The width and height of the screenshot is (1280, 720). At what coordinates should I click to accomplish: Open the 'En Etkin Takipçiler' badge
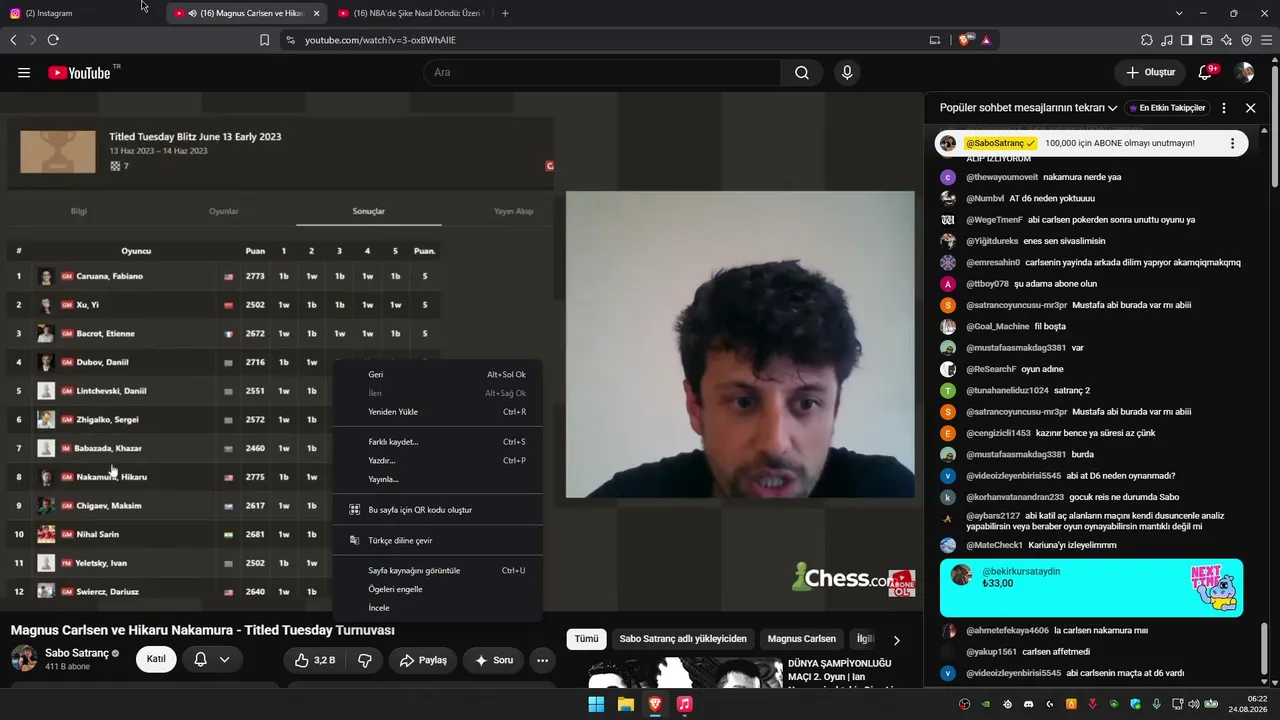coord(1166,108)
